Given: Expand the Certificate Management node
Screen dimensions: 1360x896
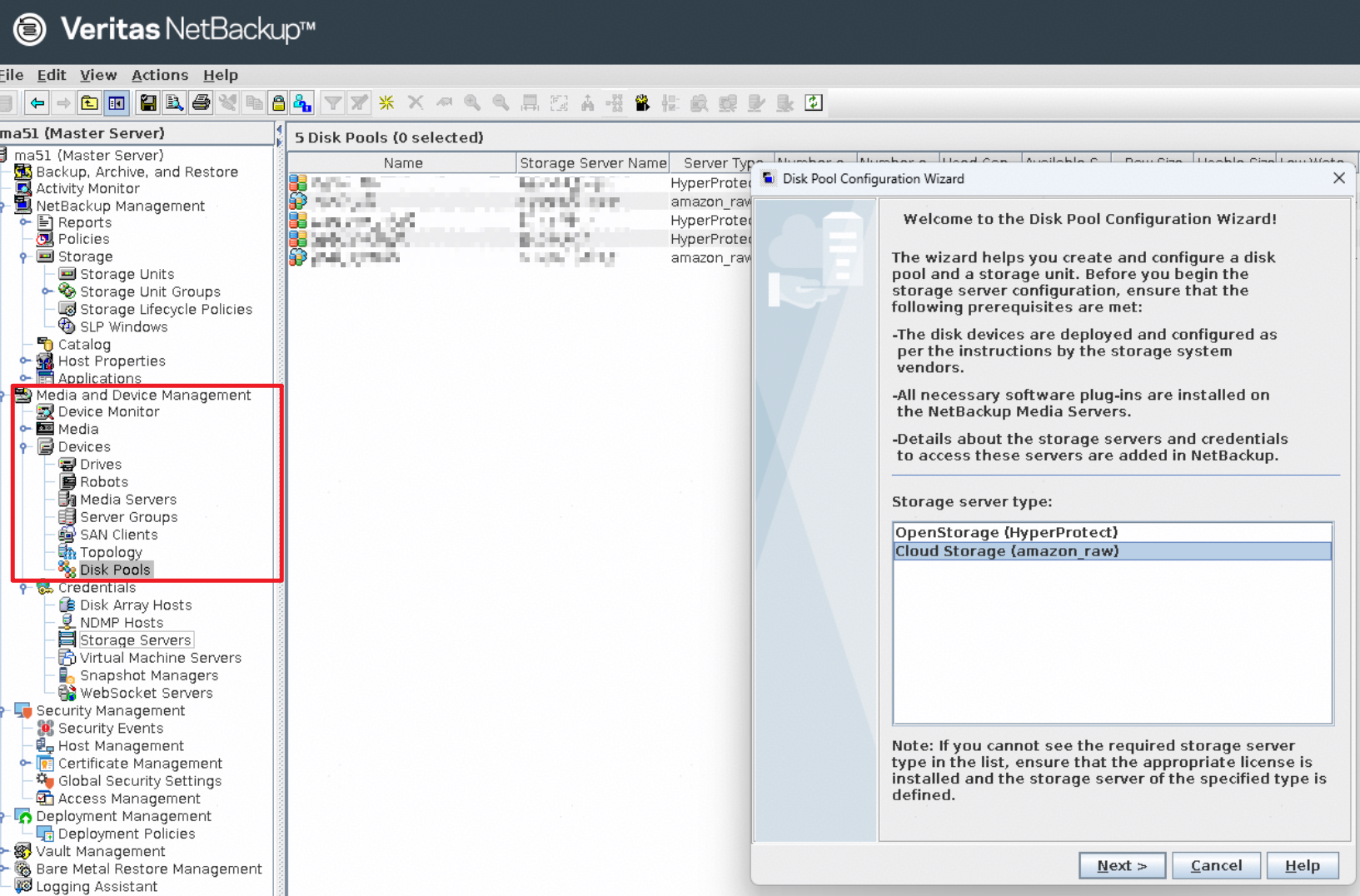Looking at the screenshot, I should point(25,763).
